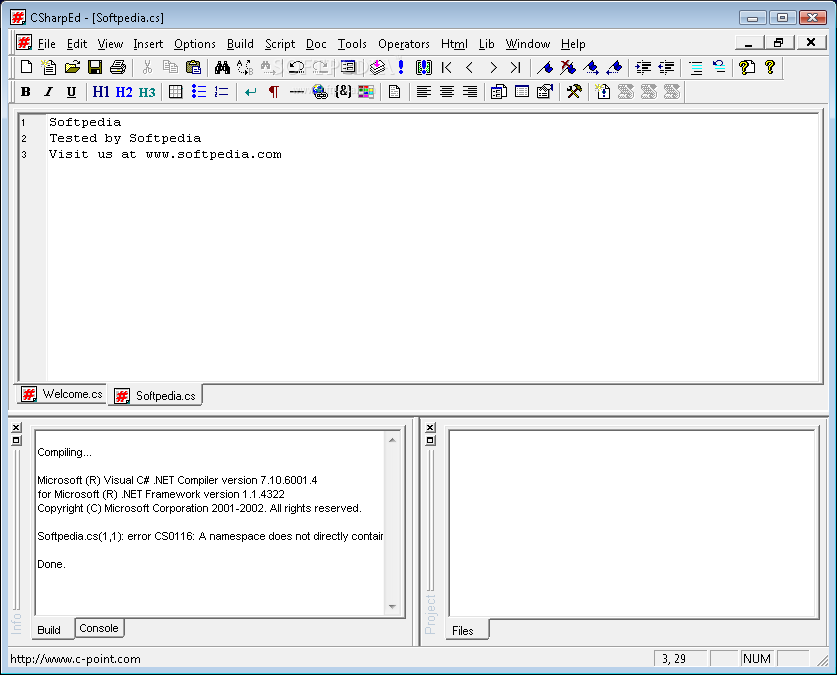Click the NUM status bar indicator

756,658
